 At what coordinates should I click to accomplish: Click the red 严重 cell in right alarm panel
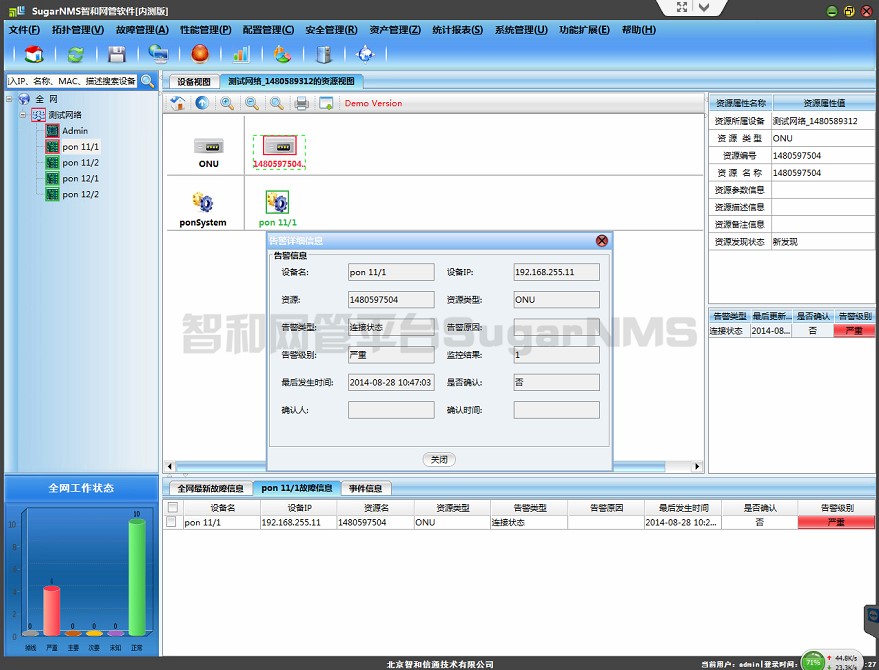[854, 331]
